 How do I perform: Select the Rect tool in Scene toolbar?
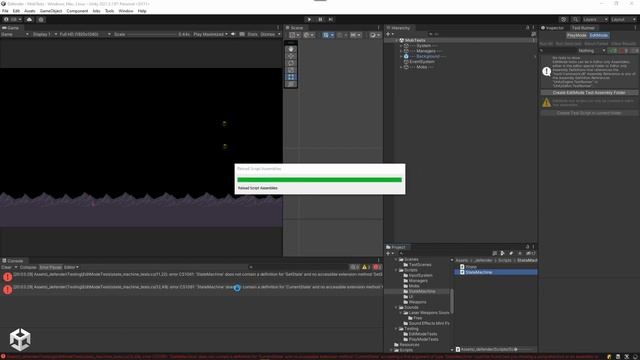[x=291, y=77]
